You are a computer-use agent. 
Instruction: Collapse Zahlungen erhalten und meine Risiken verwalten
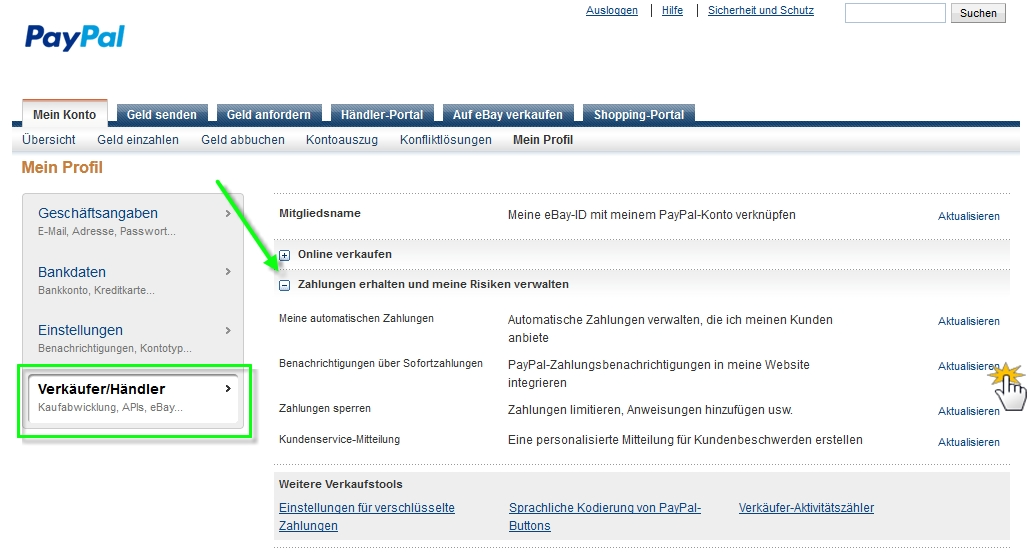[x=284, y=285]
